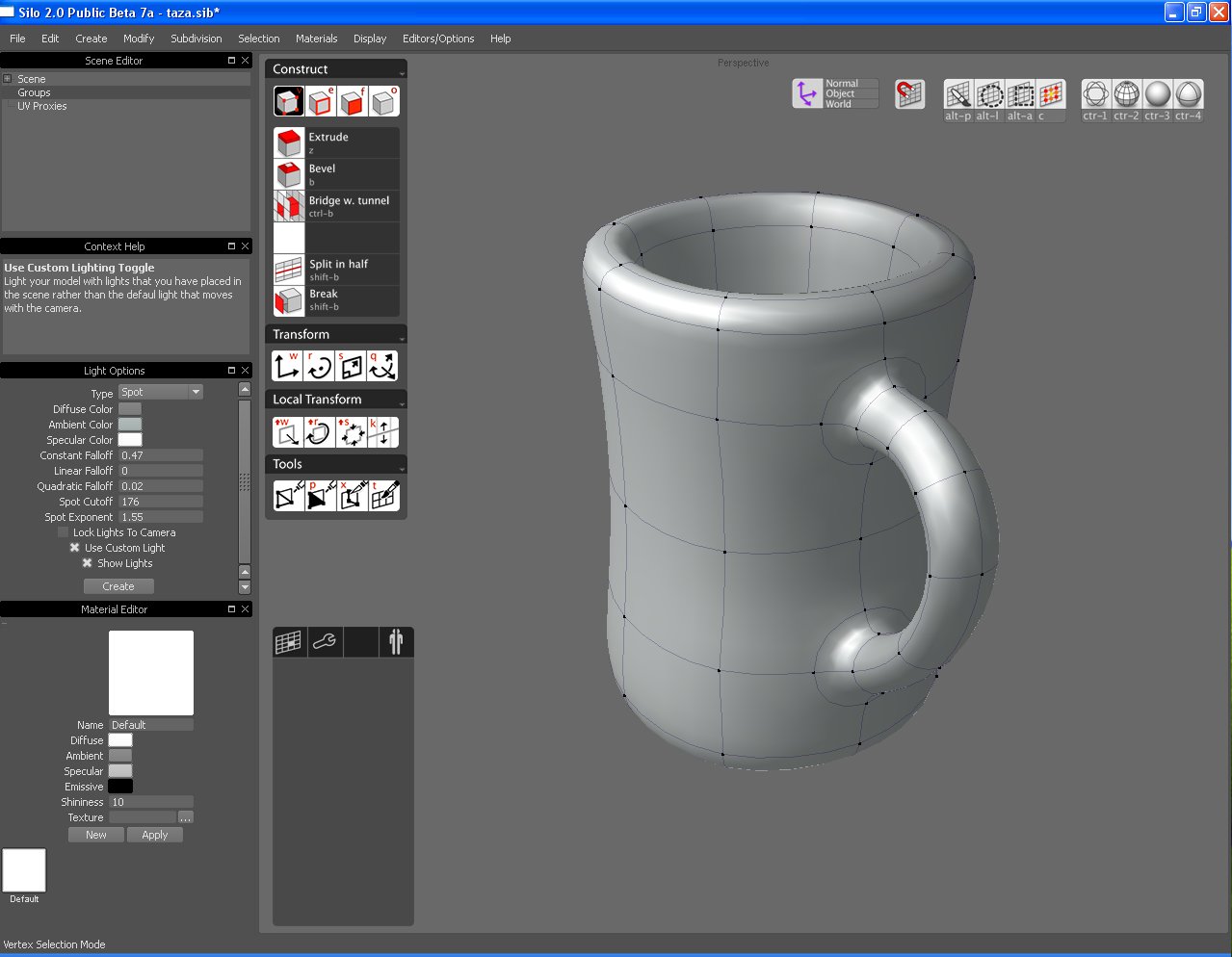Activate the Transform scale (s) tool

click(x=352, y=366)
